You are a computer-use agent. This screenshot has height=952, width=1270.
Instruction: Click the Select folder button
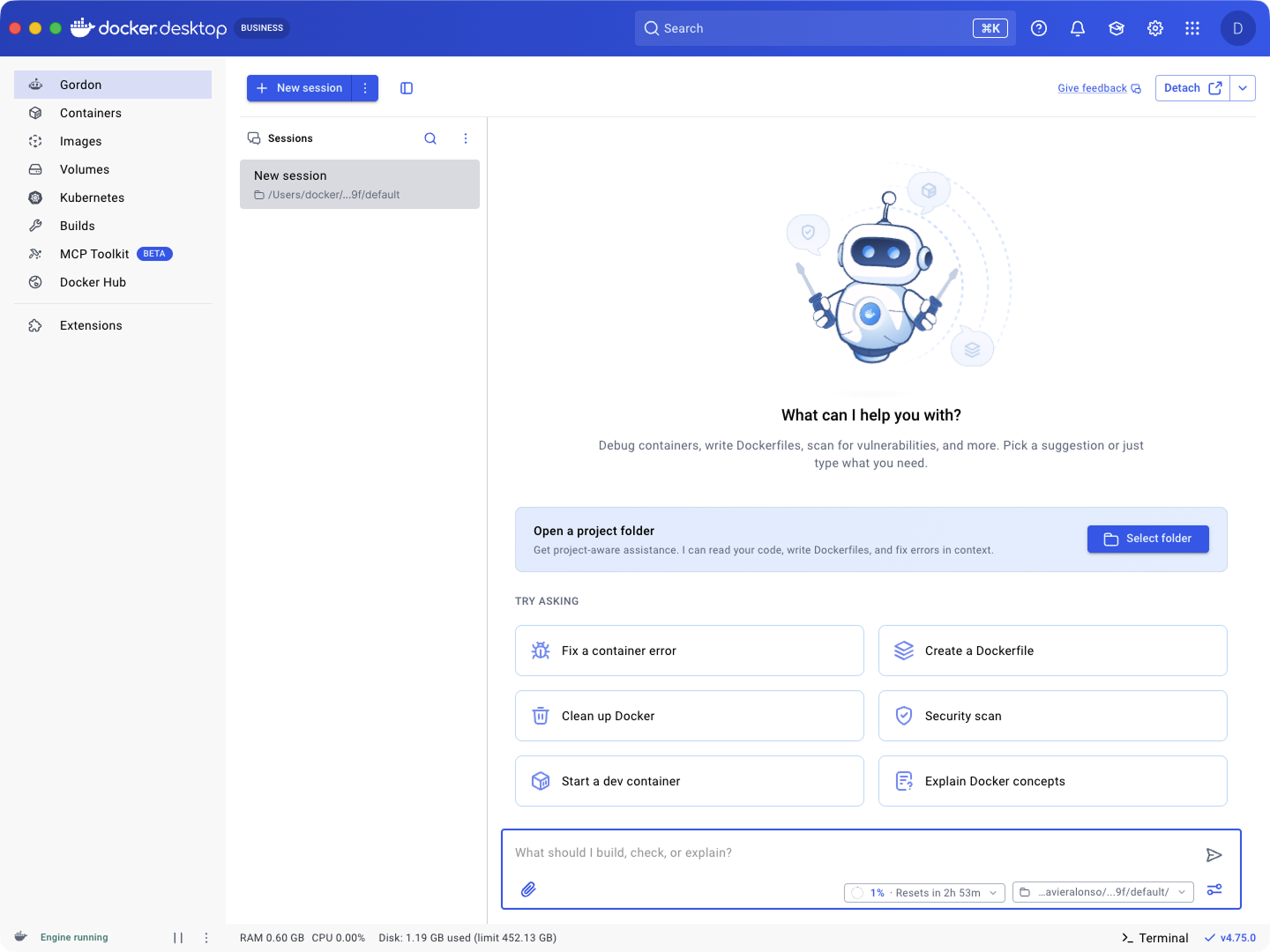coord(1148,539)
